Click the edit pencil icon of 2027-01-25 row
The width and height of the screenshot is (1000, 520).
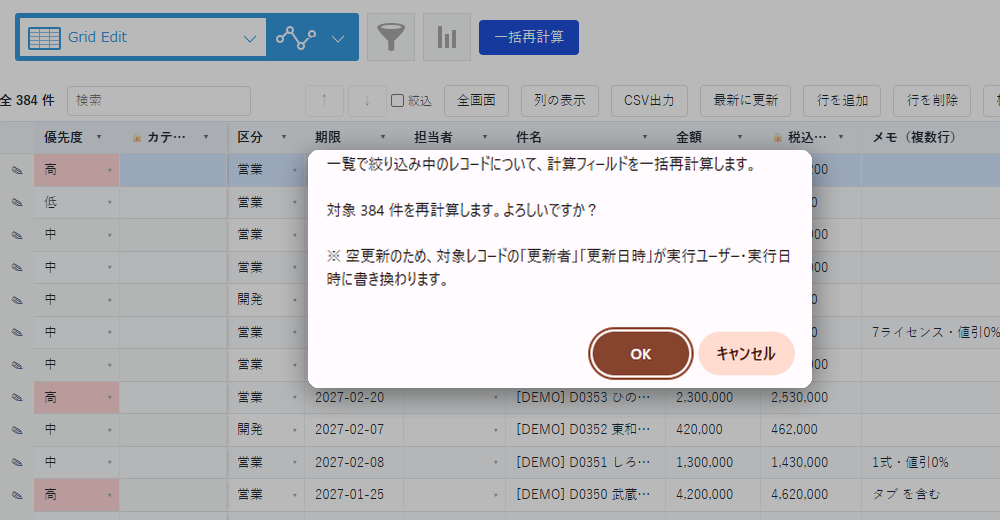click(17, 495)
